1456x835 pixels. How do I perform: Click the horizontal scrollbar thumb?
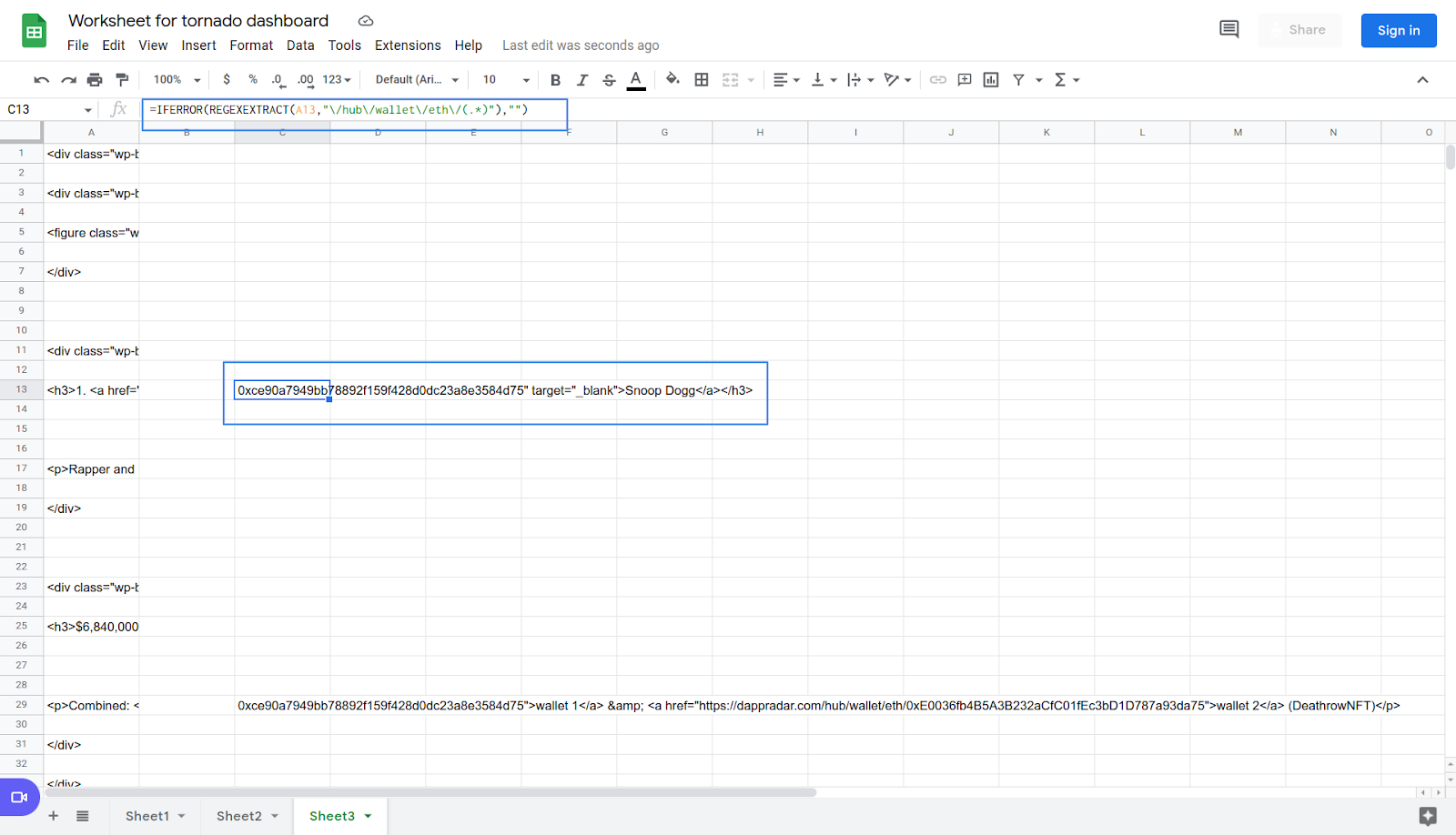point(430,792)
